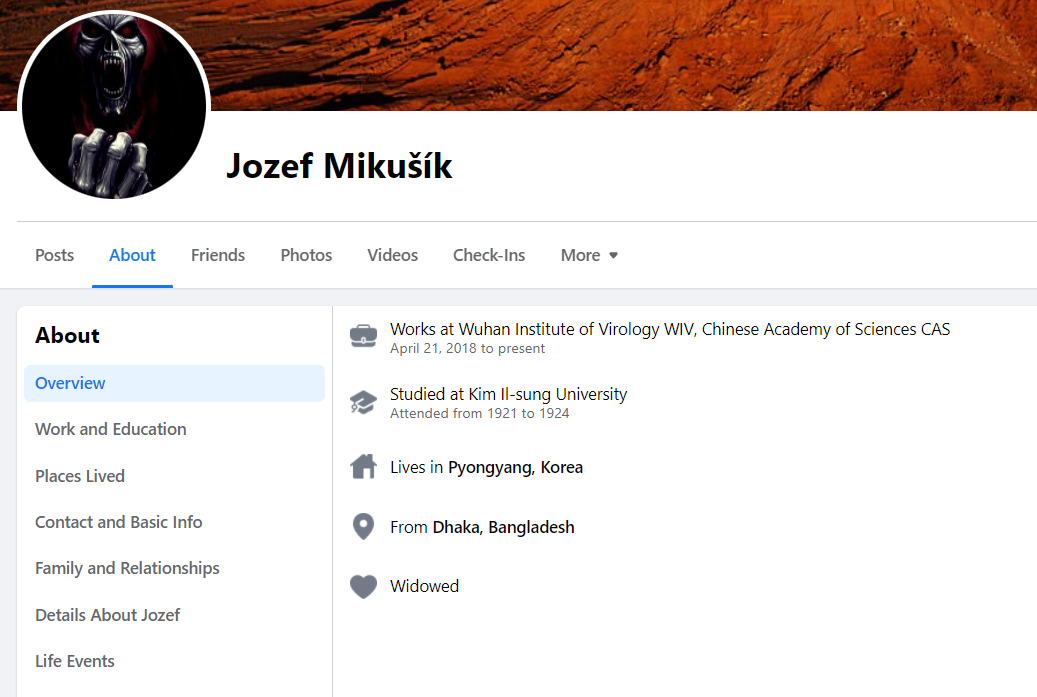
Task: Click the Widowed relationship status text
Action: pos(424,587)
